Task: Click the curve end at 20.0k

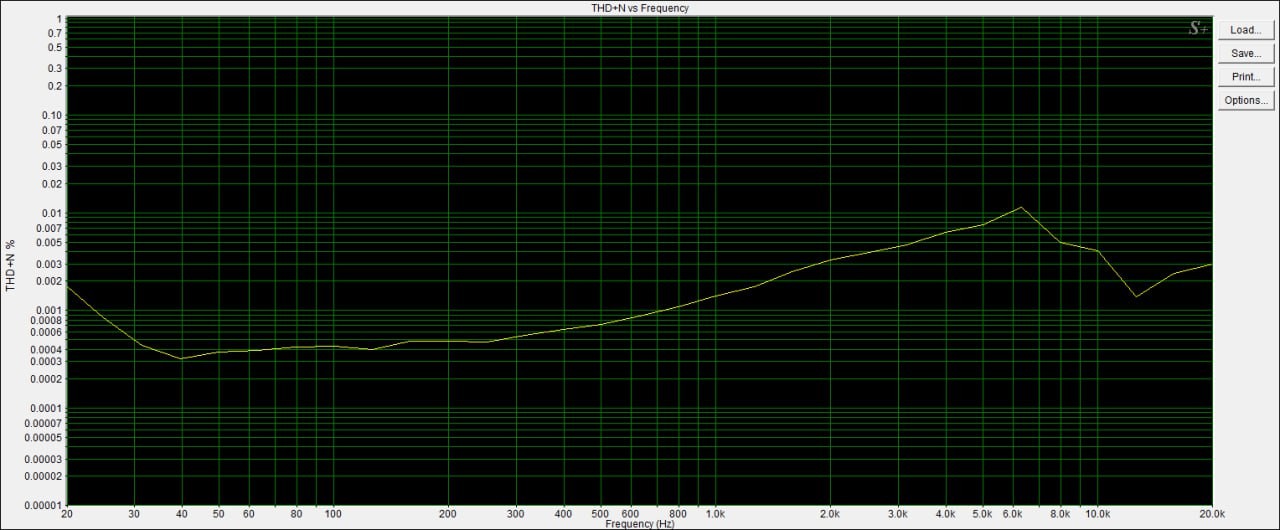Action: click(1212, 264)
